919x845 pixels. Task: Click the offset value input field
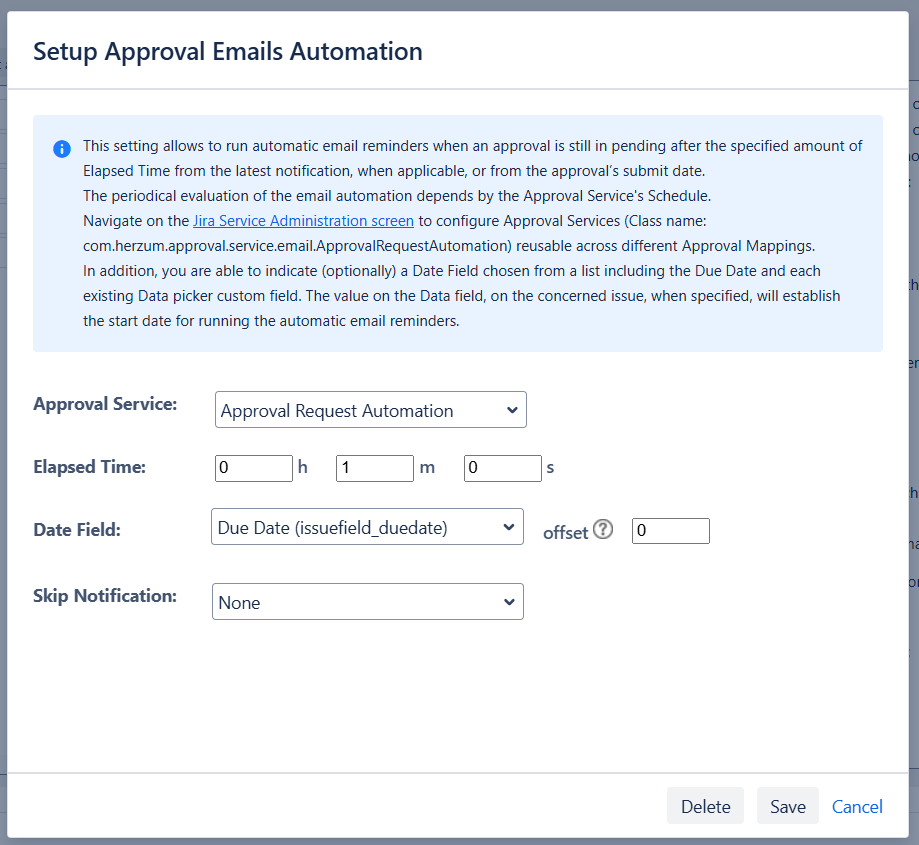(x=670, y=531)
